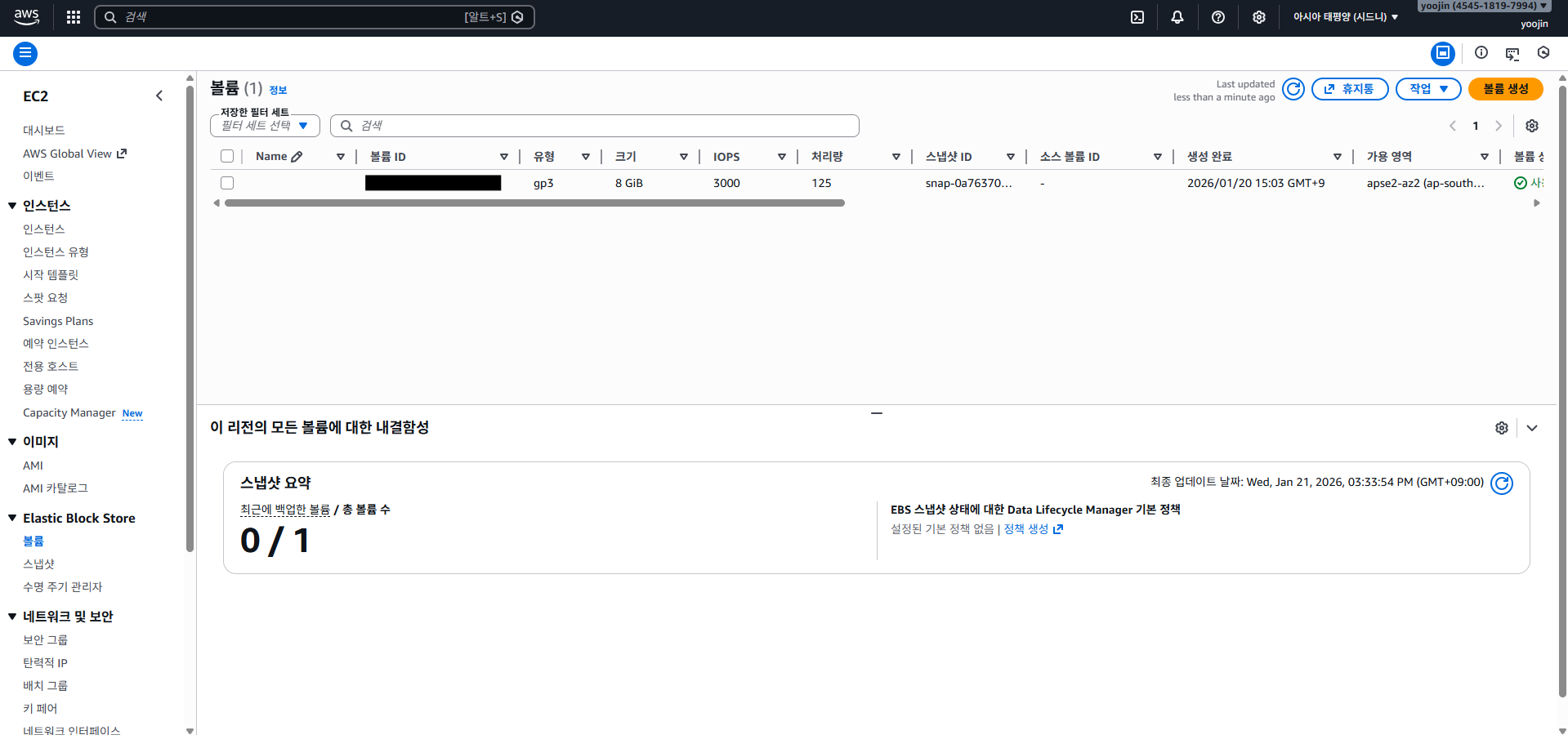
Task: Launch CloudShell terminal icon
Action: (1137, 17)
